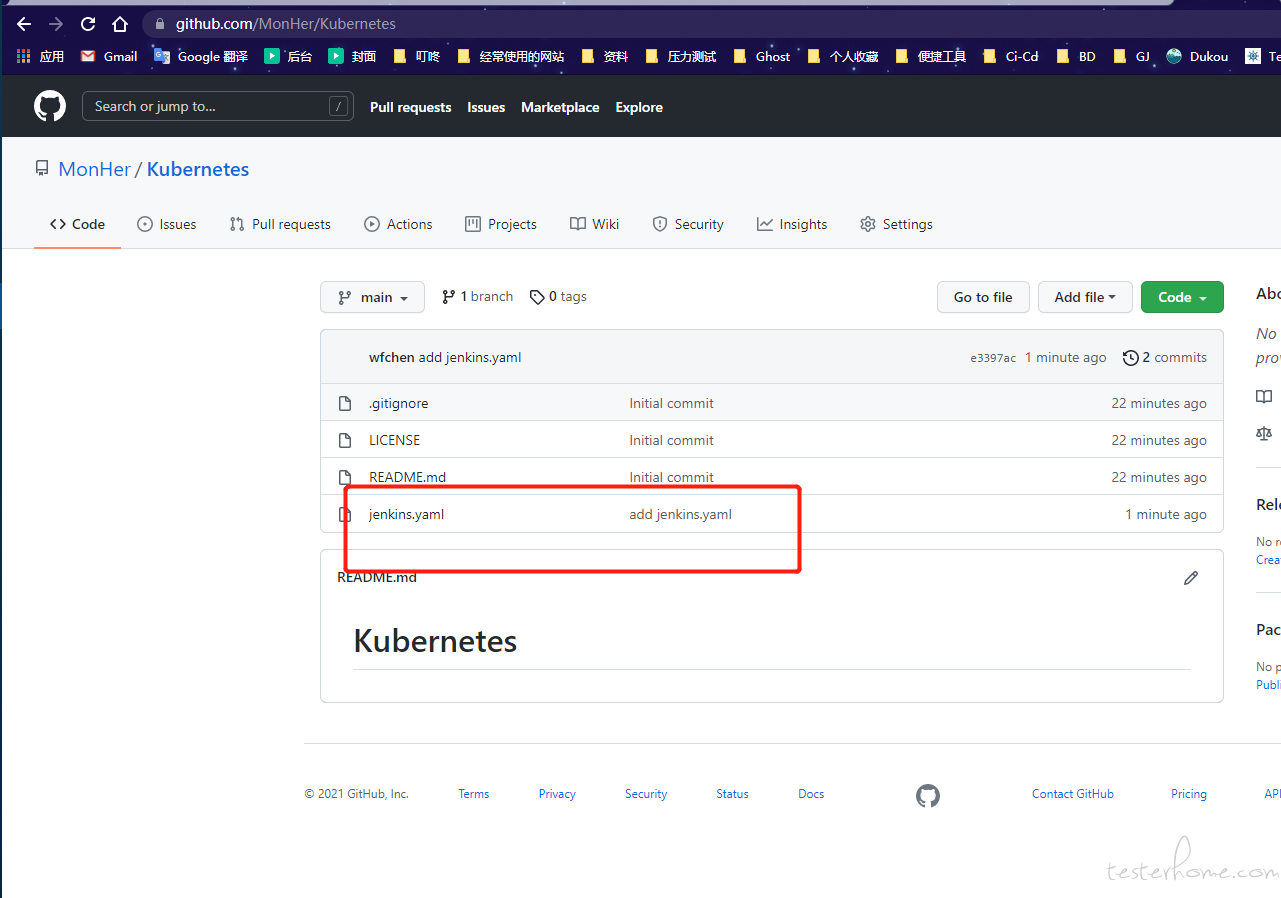Open the Terms footer link

point(474,794)
